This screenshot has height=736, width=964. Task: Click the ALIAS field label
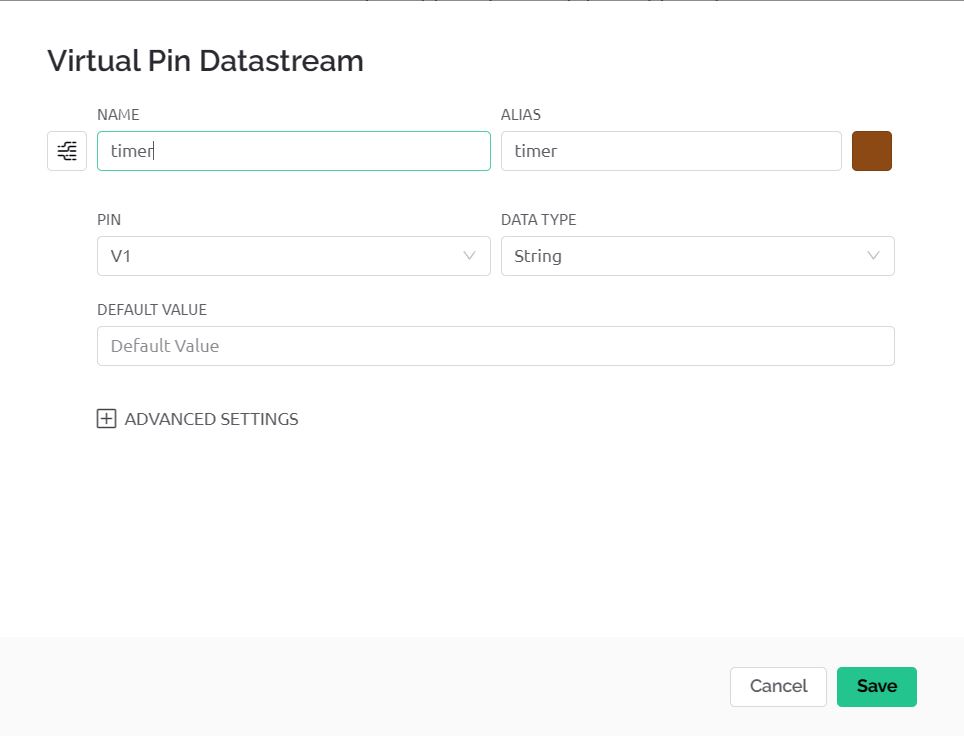click(x=520, y=115)
